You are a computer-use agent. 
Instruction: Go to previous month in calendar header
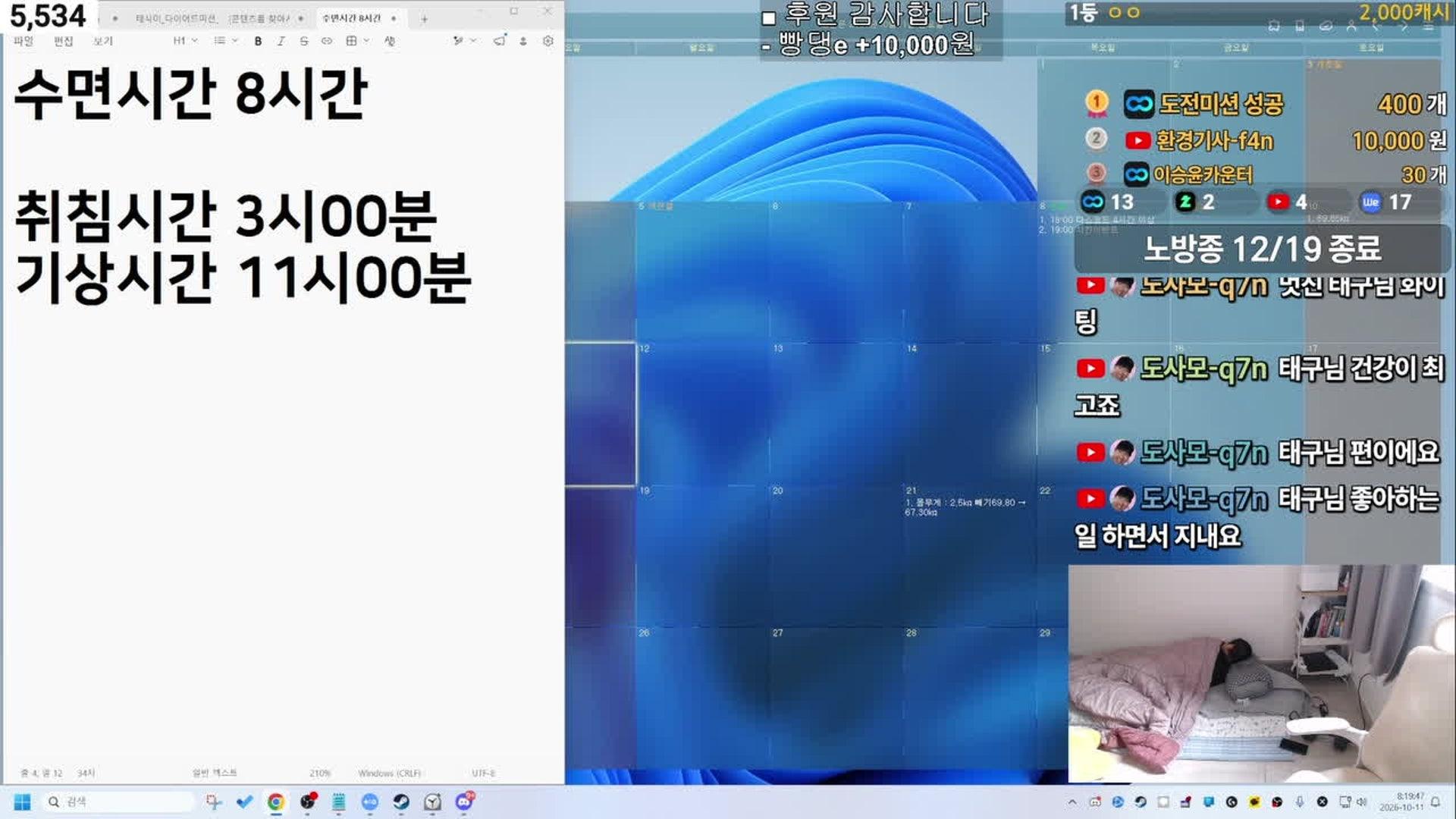1378,27
